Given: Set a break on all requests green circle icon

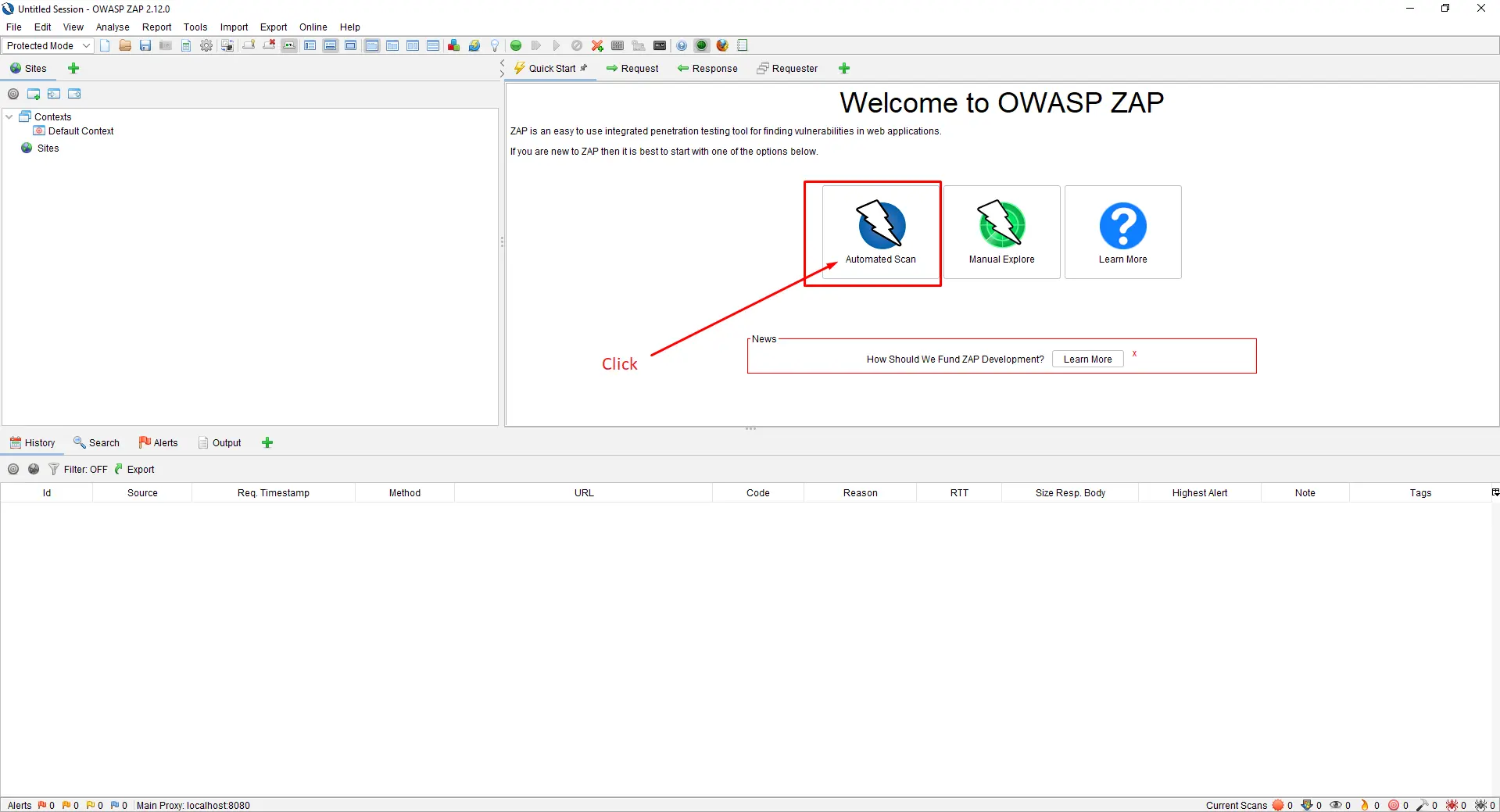Looking at the screenshot, I should (x=516, y=45).
